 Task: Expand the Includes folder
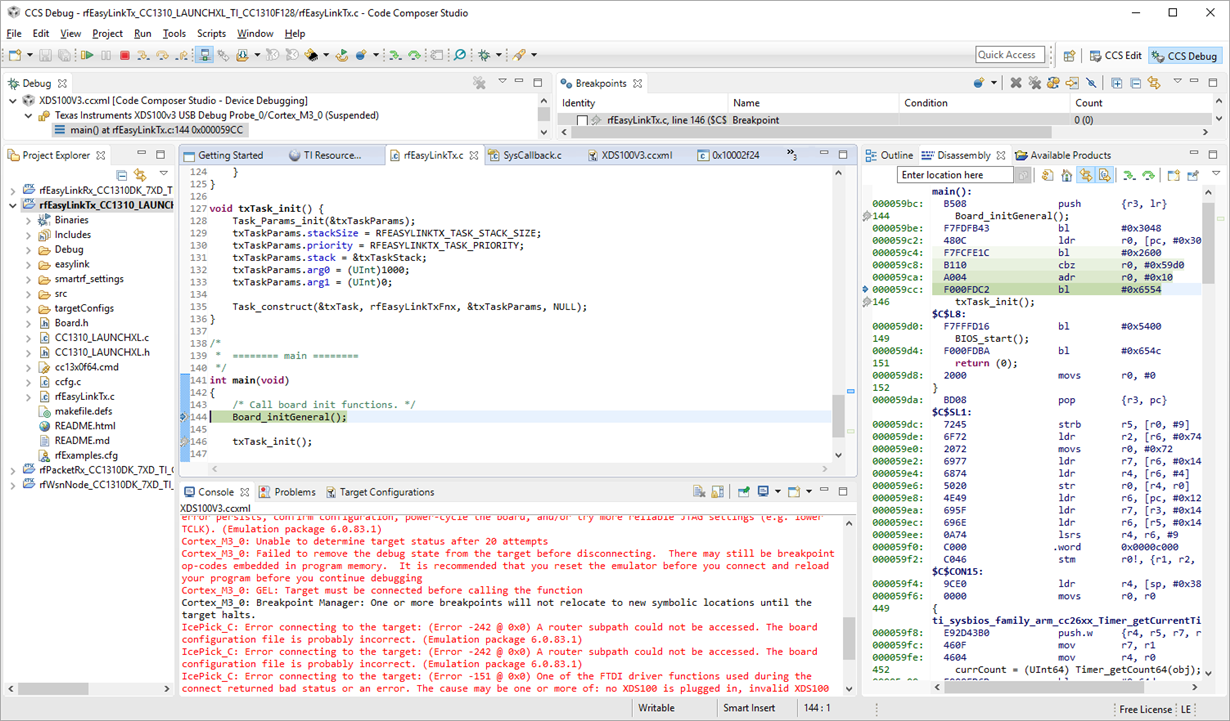point(28,235)
